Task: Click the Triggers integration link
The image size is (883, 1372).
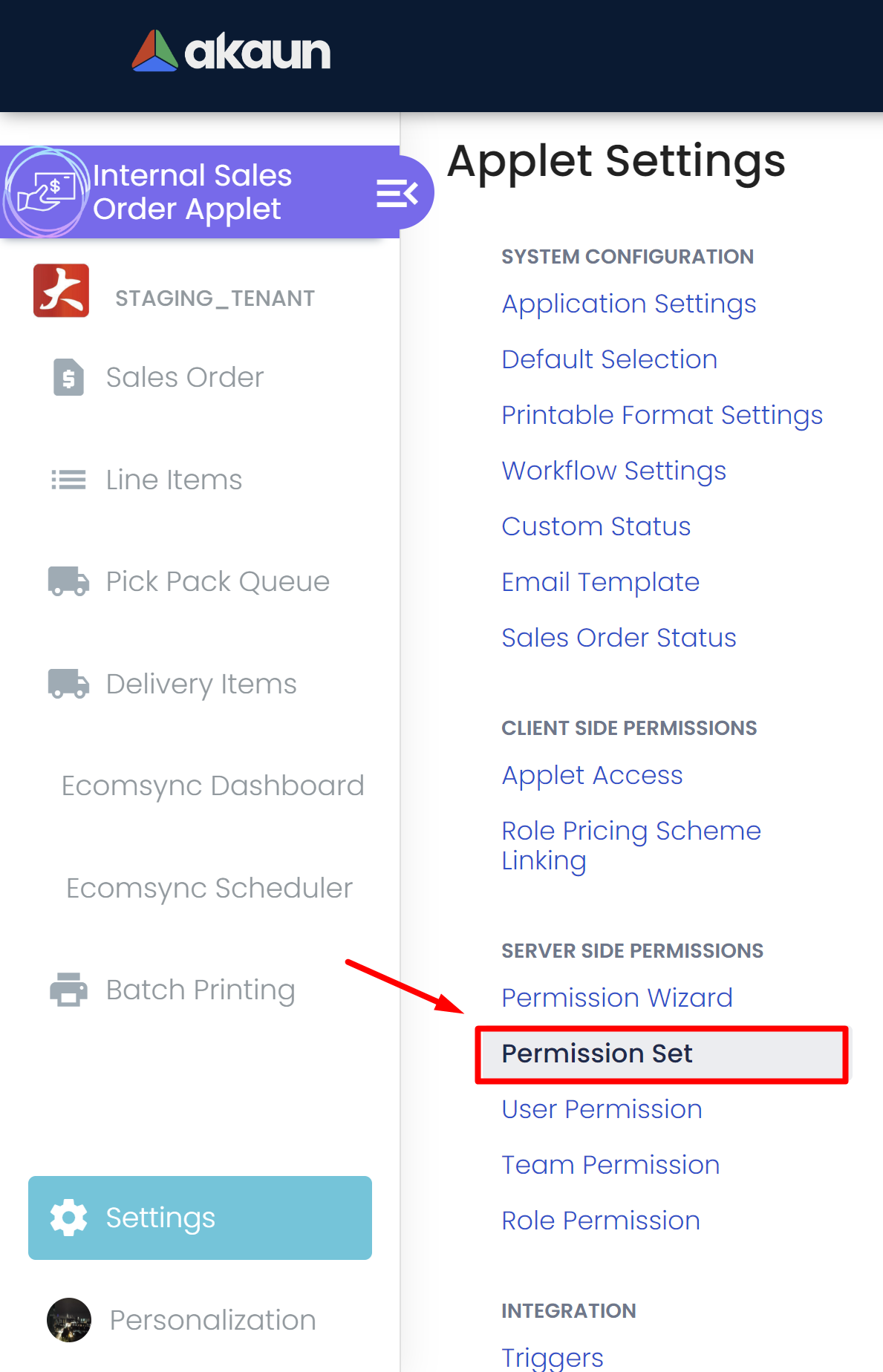Action: [552, 1357]
